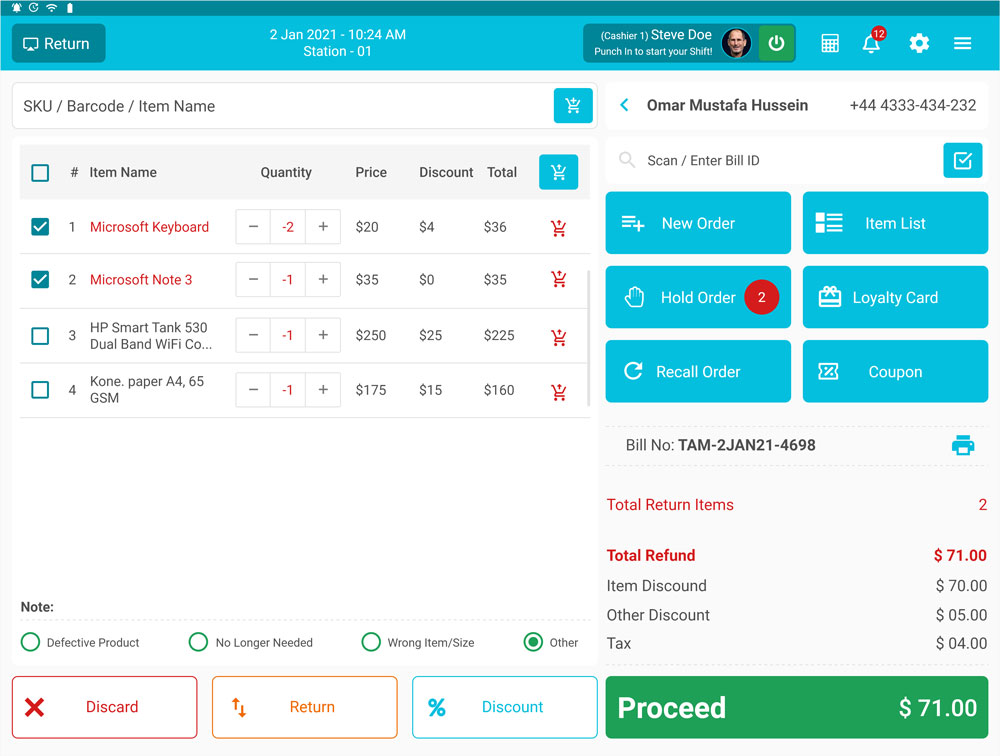Increase quantity of Kone paper A4
The image size is (1000, 756).
tap(322, 390)
